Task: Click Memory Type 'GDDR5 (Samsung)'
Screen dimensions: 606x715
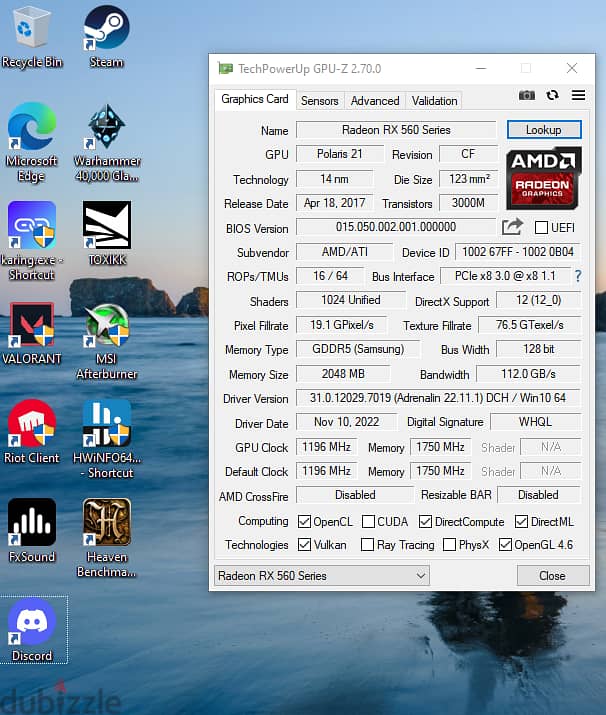Action: [x=358, y=349]
